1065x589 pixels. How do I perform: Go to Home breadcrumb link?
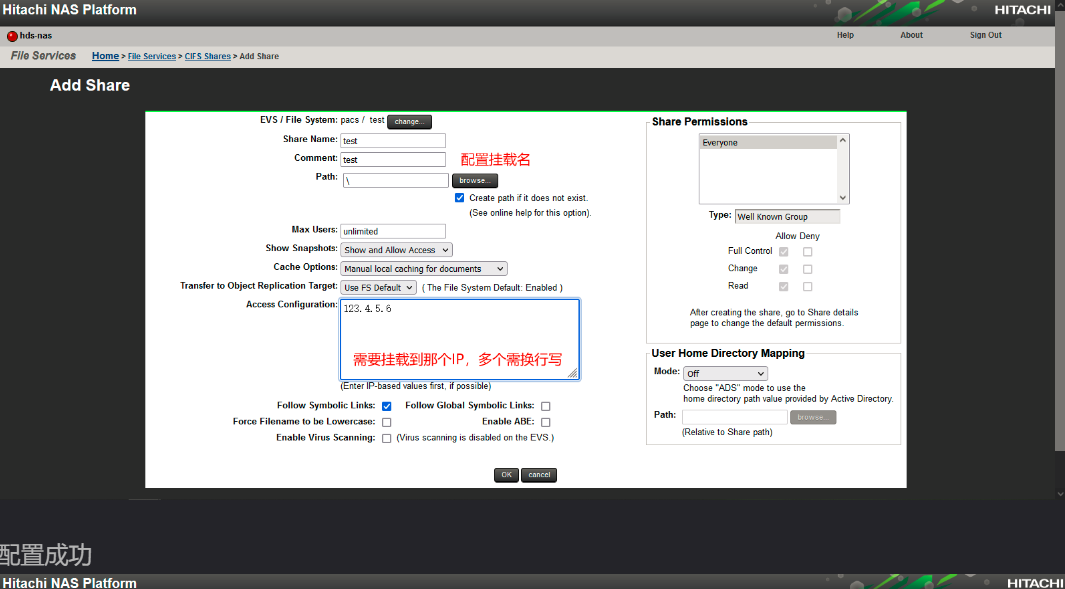tap(105, 56)
